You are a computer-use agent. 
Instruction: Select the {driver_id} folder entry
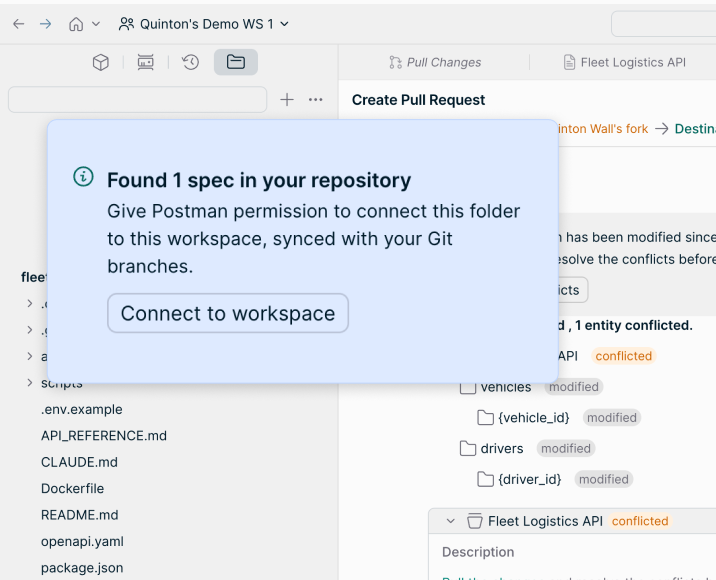tap(530, 480)
